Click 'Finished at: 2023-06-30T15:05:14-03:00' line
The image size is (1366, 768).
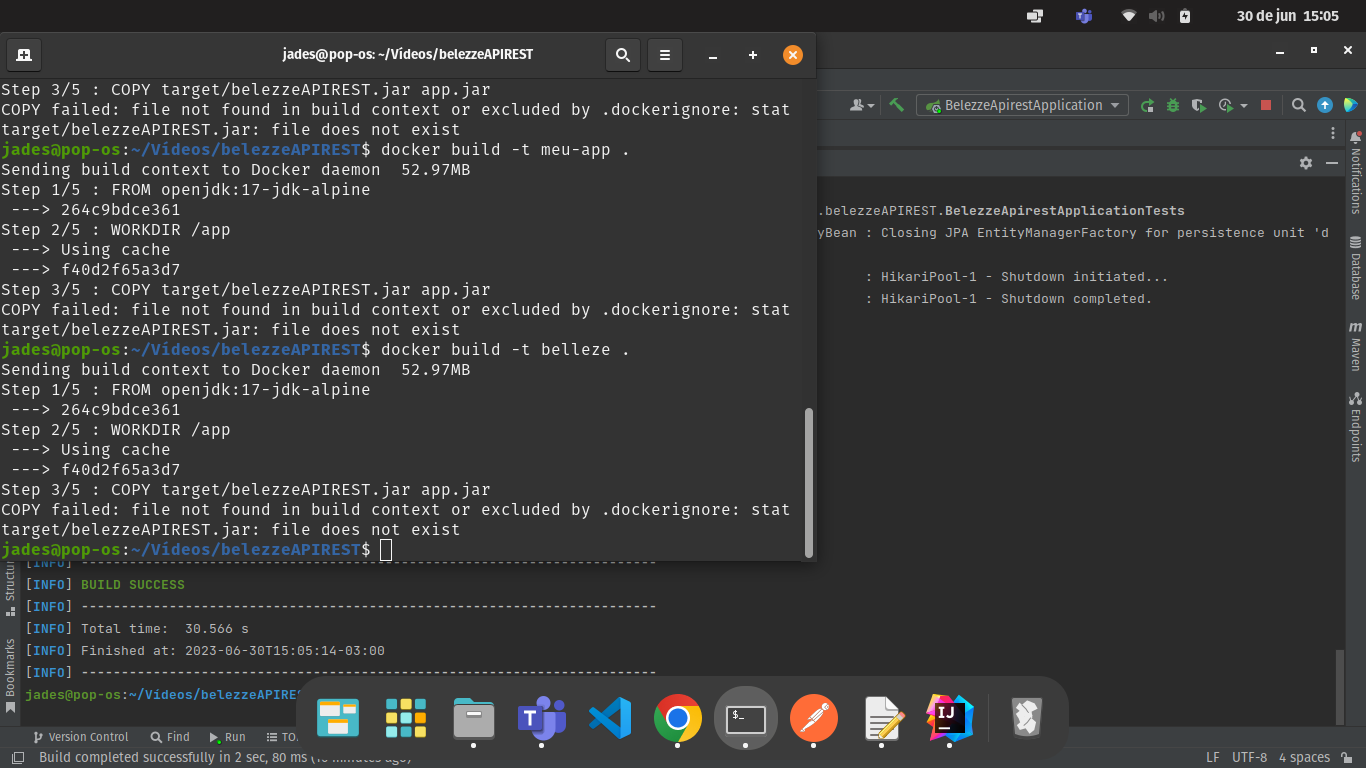coord(233,651)
